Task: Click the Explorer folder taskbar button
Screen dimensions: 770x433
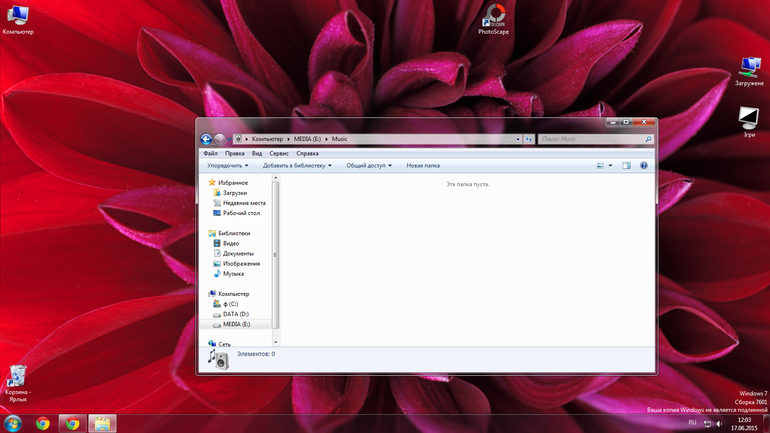Action: click(x=102, y=423)
